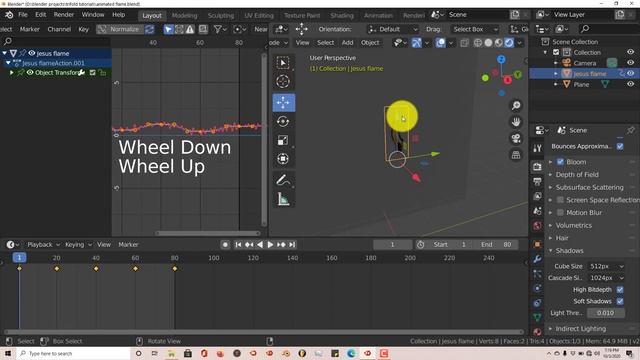Toggle camera view gizmo
640x360 pixels.
(516, 138)
